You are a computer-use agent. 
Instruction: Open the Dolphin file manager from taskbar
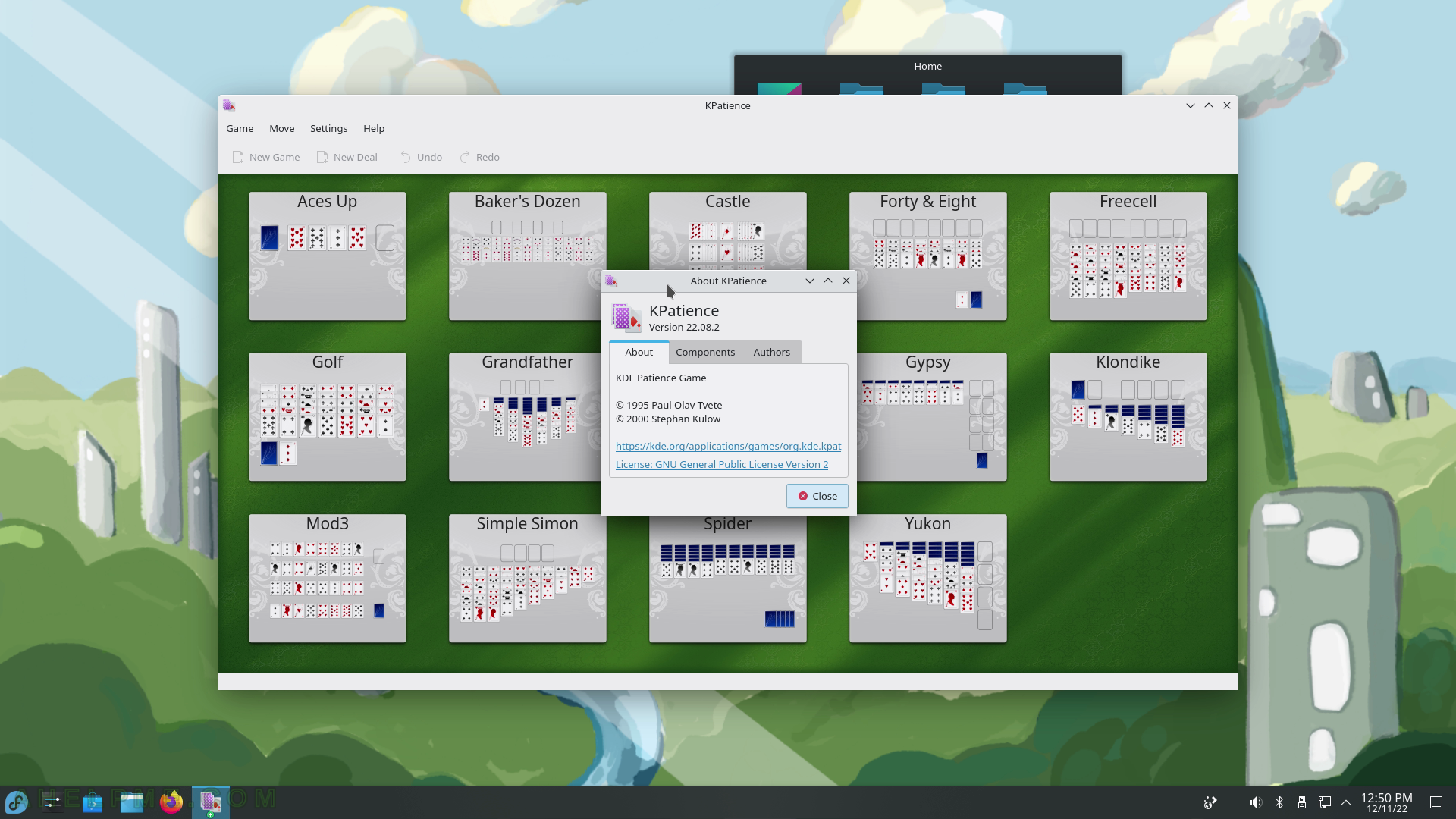(x=132, y=802)
